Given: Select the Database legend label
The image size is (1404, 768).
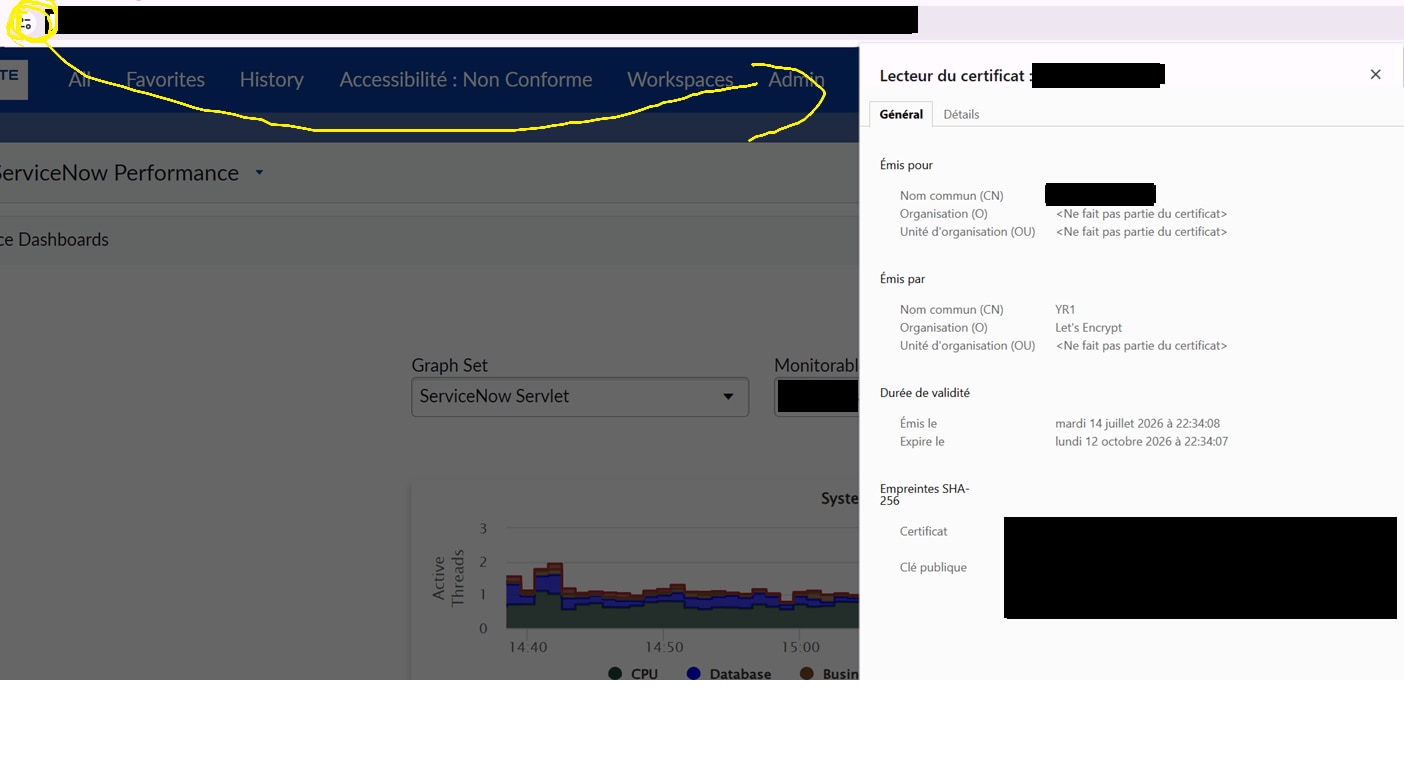Looking at the screenshot, I should click(x=740, y=674).
